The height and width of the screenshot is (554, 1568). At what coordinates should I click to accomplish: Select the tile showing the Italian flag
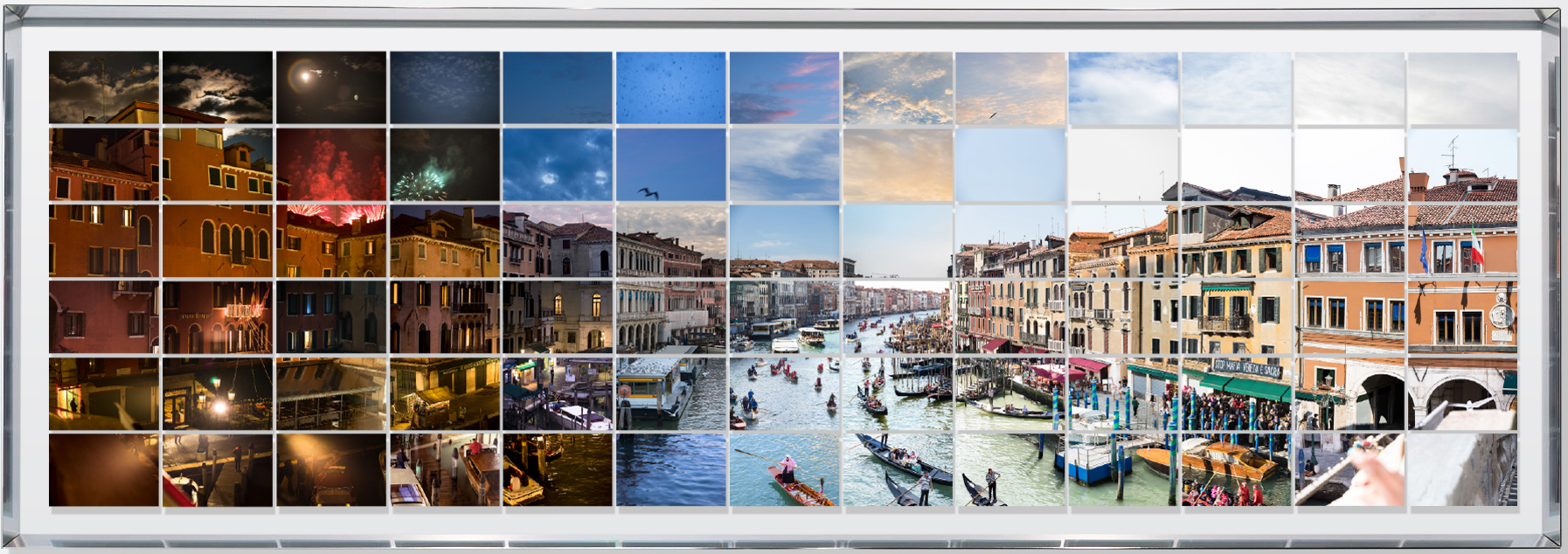(1462, 240)
